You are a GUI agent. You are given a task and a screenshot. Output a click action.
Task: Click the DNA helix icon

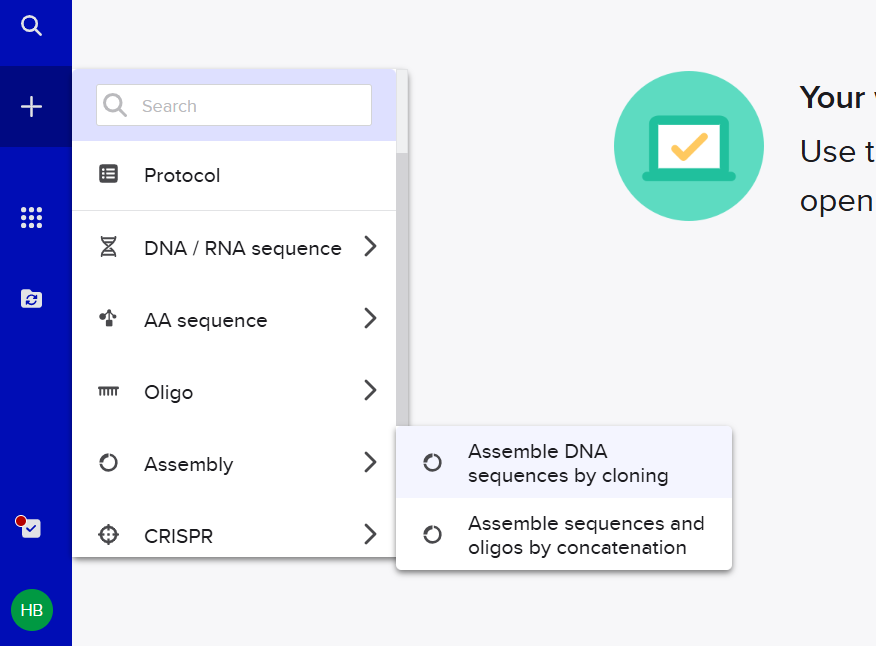pyautogui.click(x=108, y=247)
